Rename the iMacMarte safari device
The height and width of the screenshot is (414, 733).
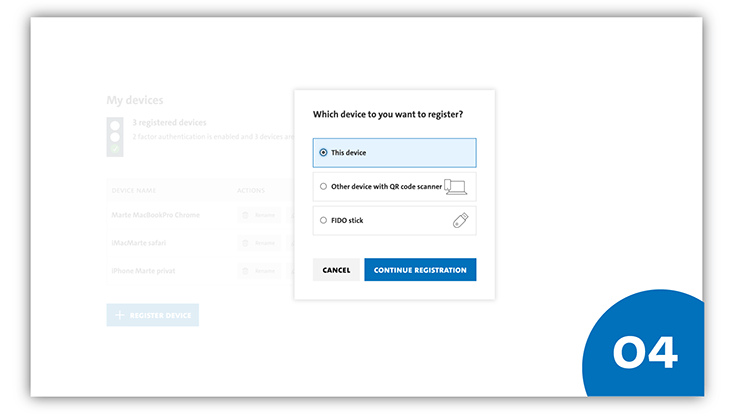click(x=264, y=243)
